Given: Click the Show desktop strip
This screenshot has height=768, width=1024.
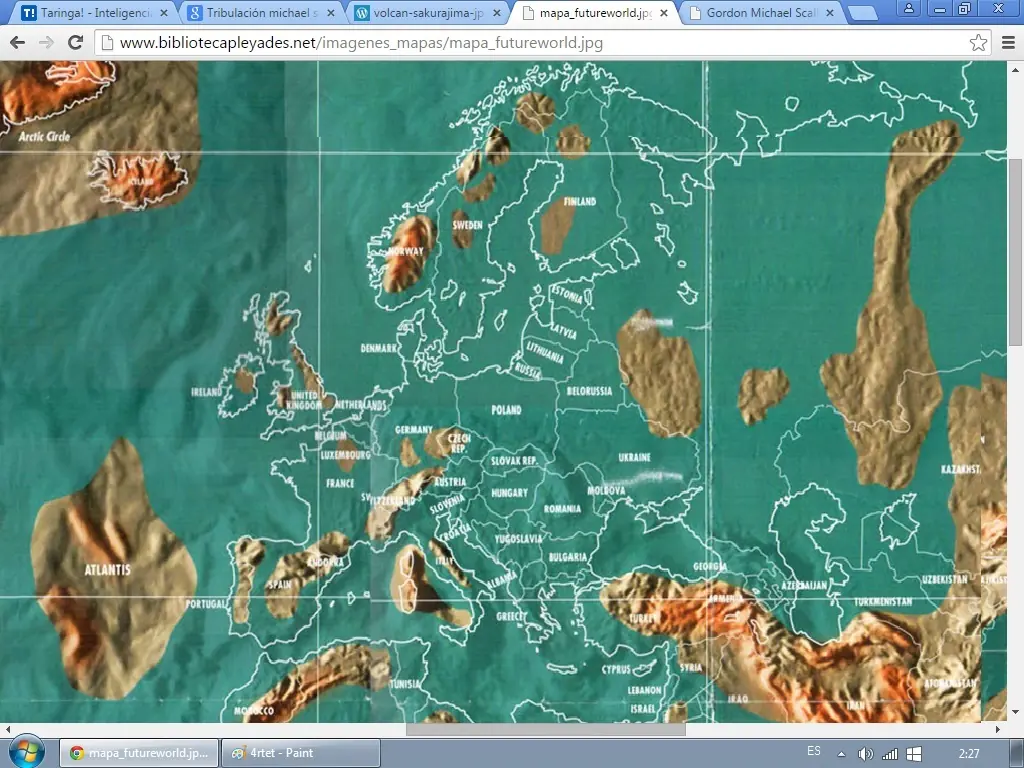Looking at the screenshot, I should pyautogui.click(x=1018, y=753).
